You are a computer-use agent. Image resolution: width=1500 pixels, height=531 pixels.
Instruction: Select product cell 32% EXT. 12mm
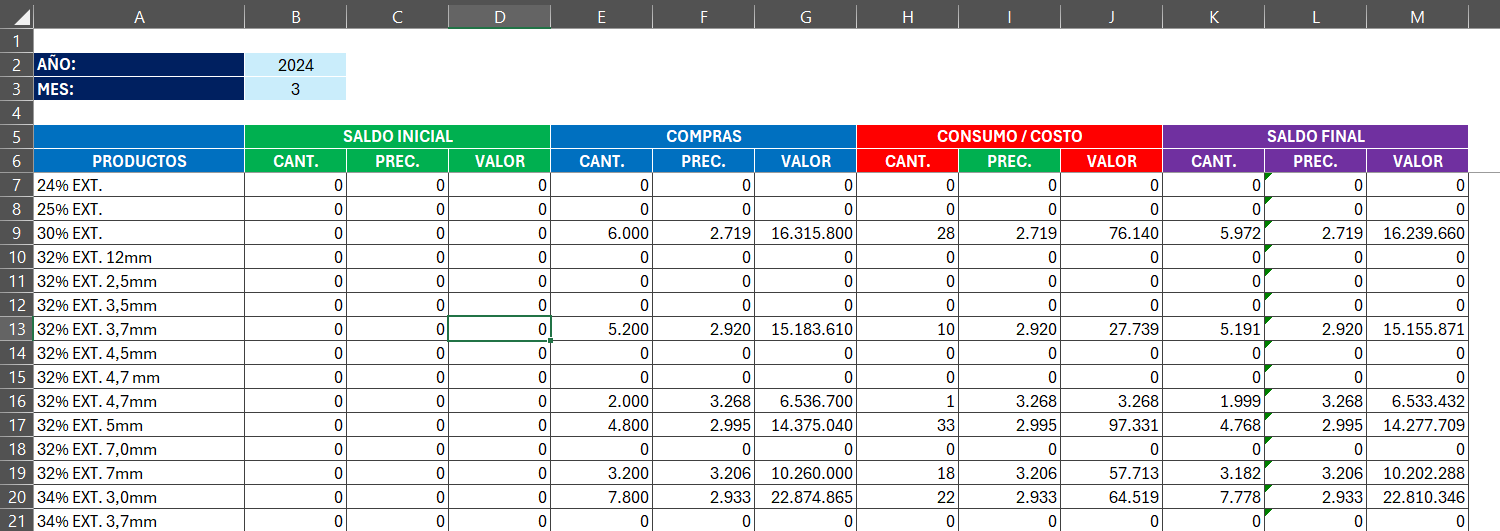click(139, 257)
